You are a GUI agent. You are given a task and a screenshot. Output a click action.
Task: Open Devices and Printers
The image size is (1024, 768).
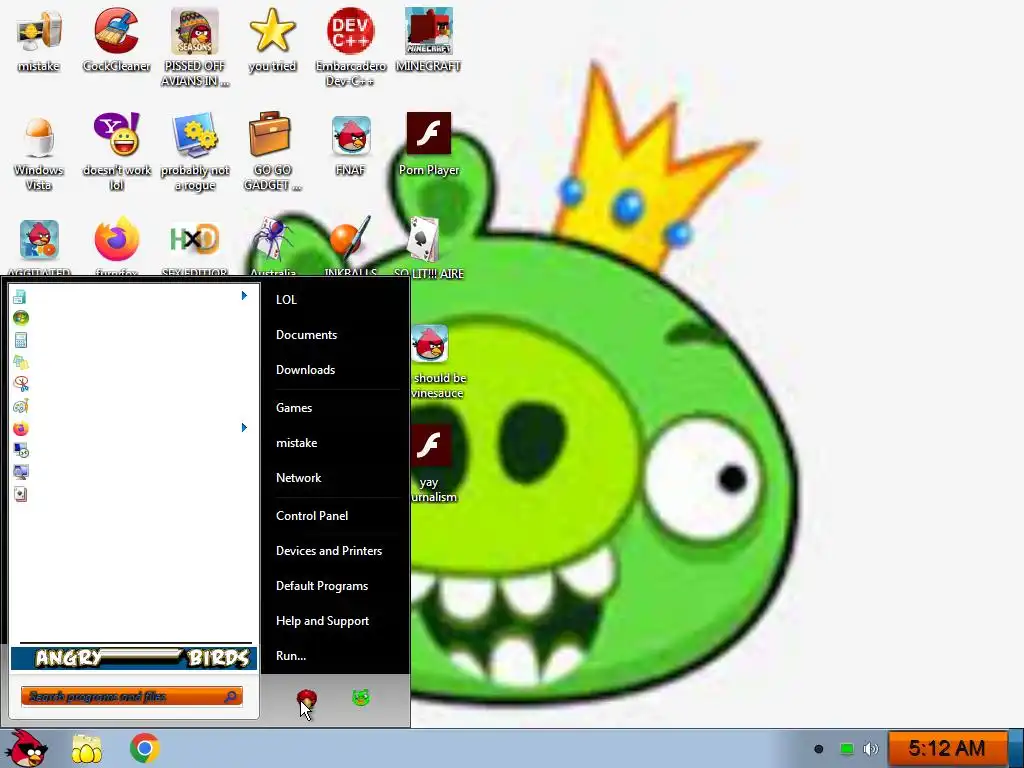328,551
